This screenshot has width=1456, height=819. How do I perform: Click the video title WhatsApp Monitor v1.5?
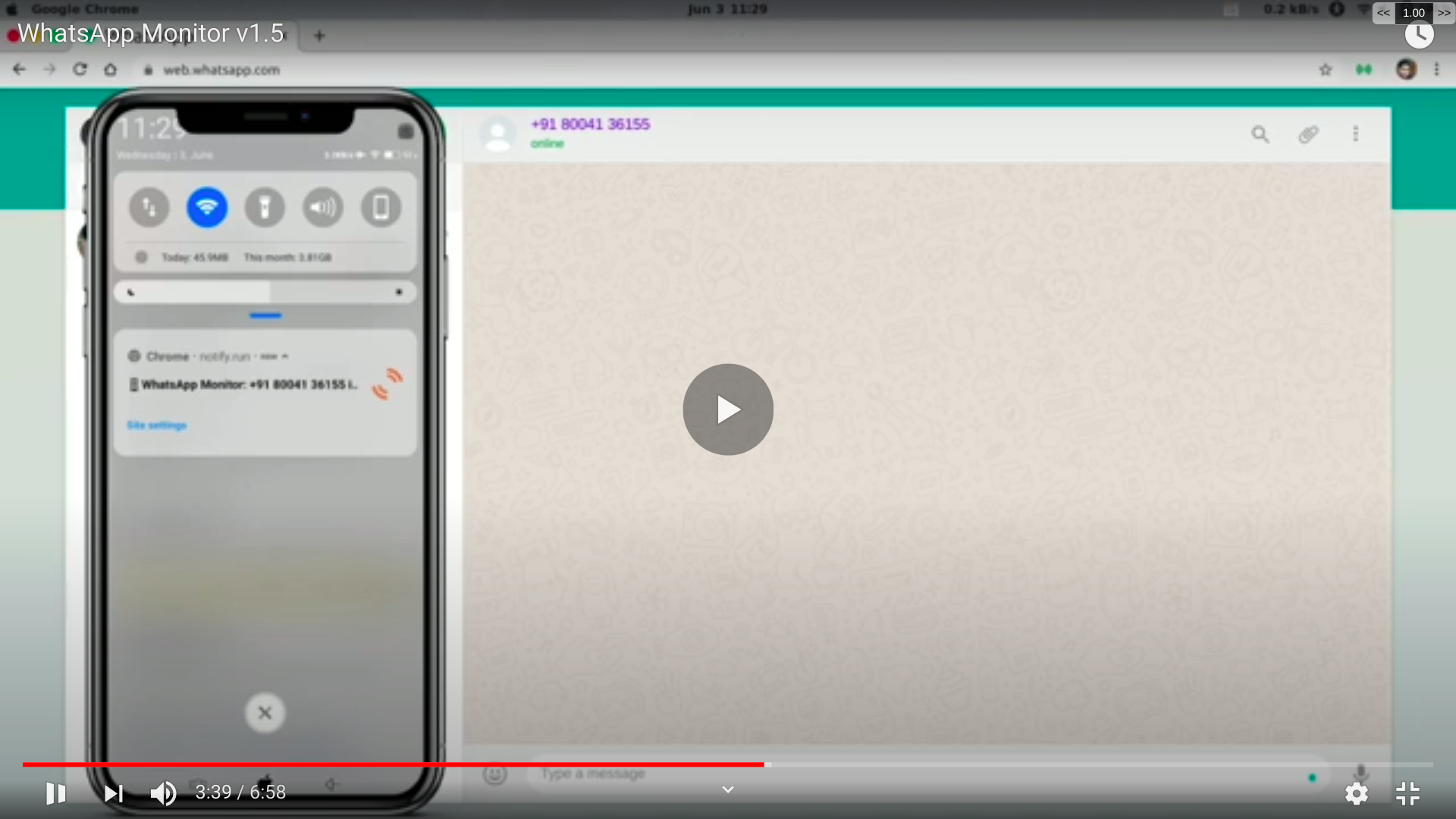(x=150, y=33)
